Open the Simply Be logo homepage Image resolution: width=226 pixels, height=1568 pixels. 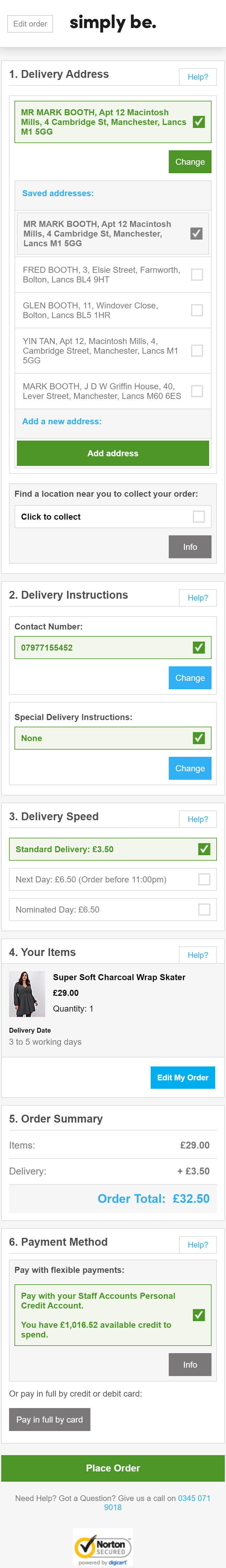coord(113,23)
